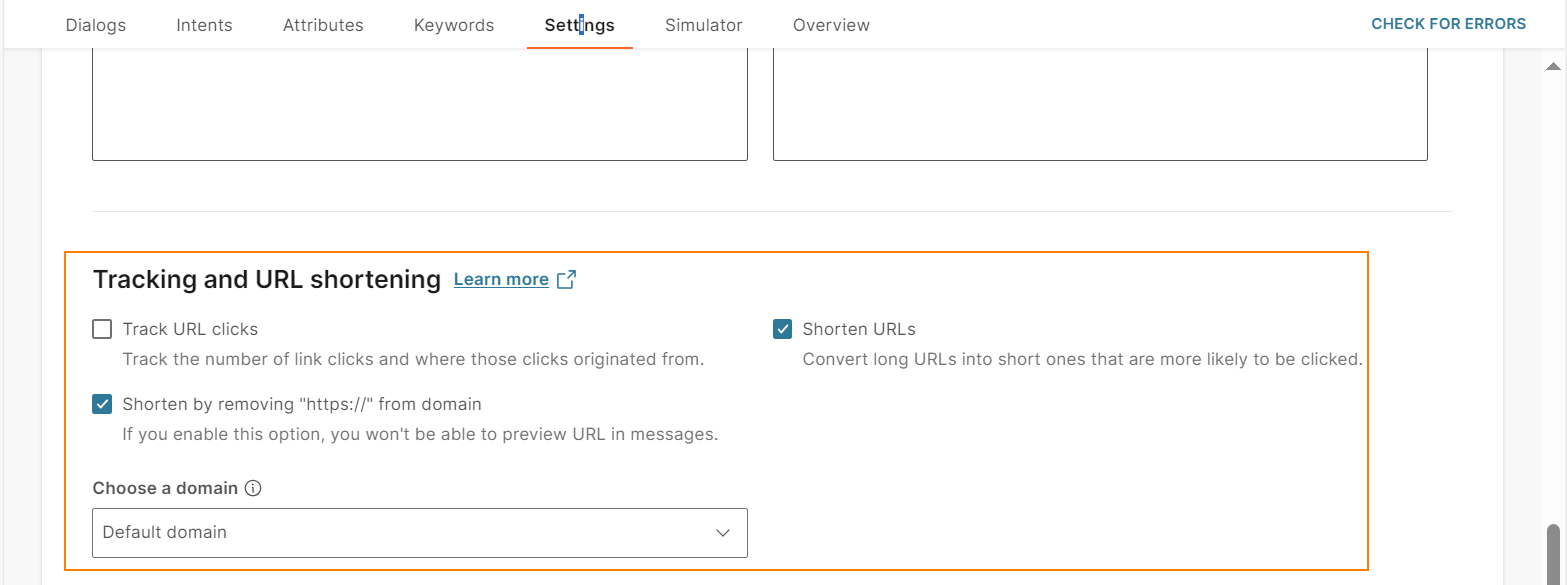The image size is (1567, 585).
Task: Click inside the right empty text area
Action: pyautogui.click(x=1100, y=105)
